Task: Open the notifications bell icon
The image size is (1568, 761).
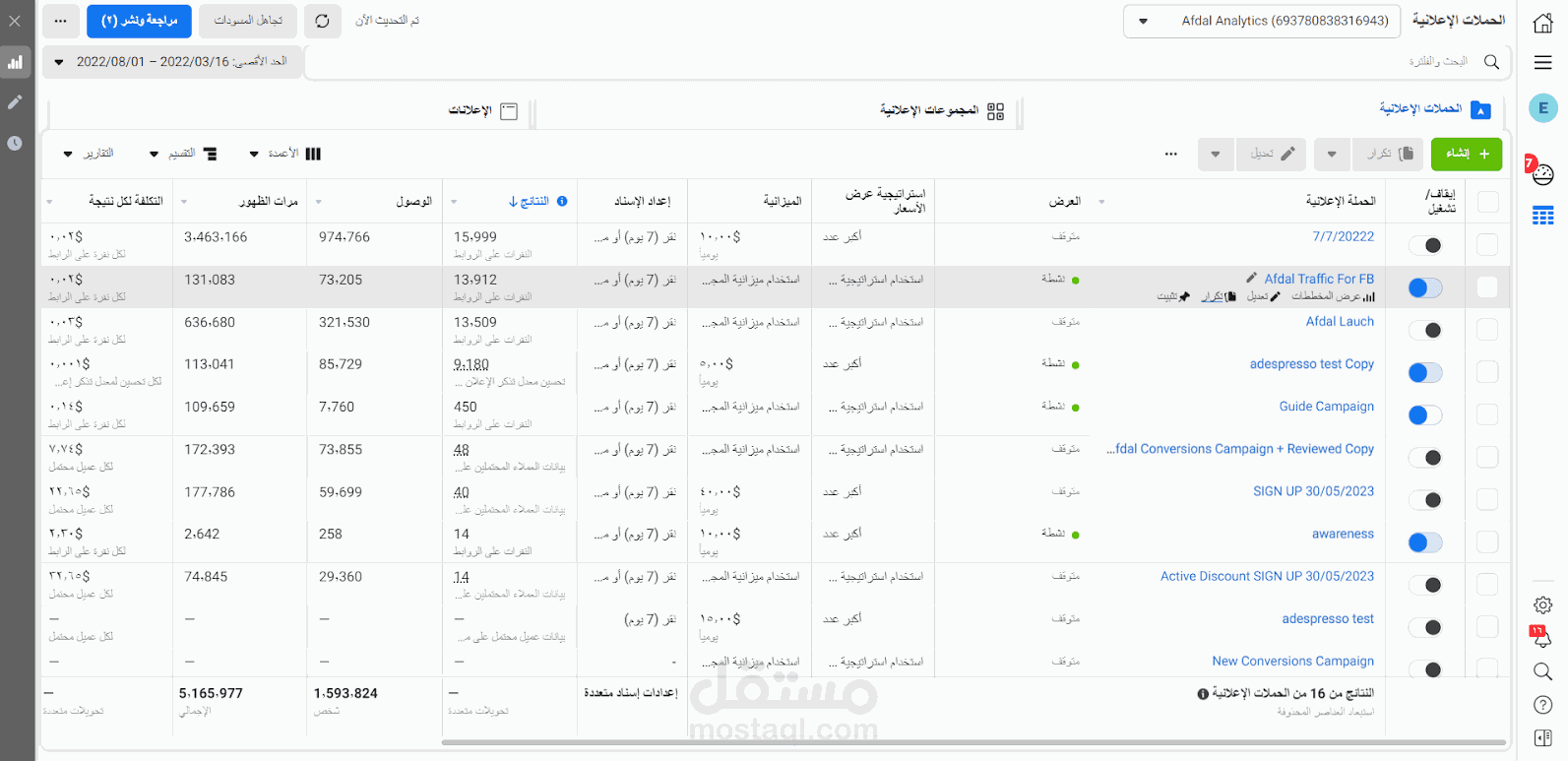Action: (1542, 638)
